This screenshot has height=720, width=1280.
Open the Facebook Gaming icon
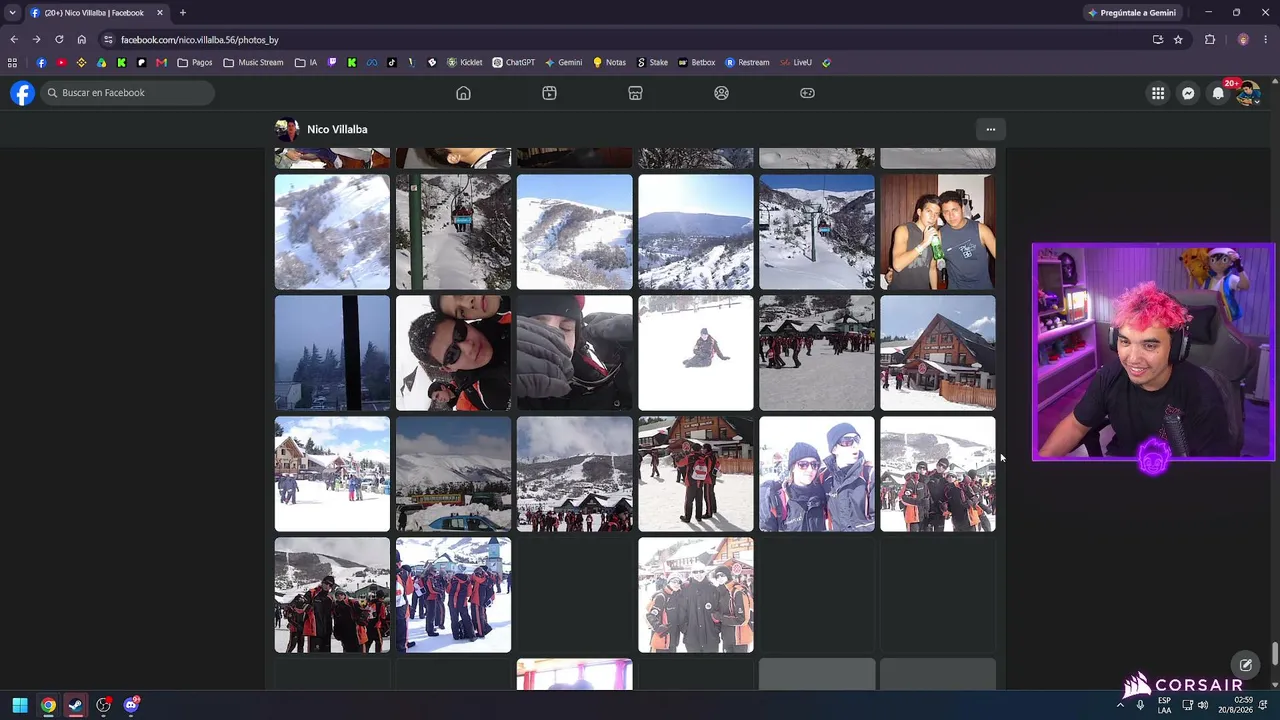[x=807, y=93]
